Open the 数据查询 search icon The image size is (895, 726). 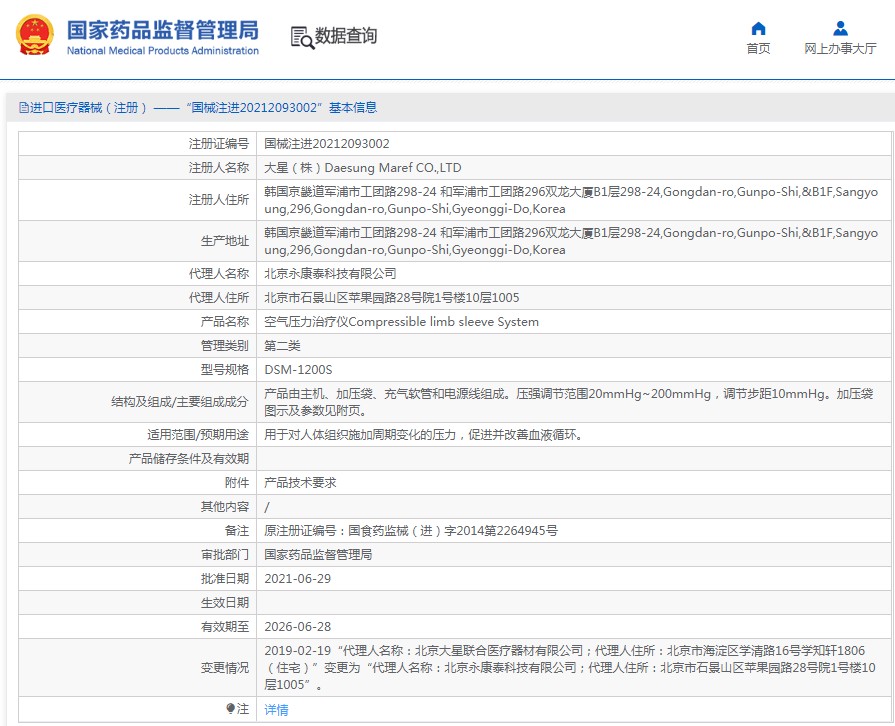tap(302, 37)
